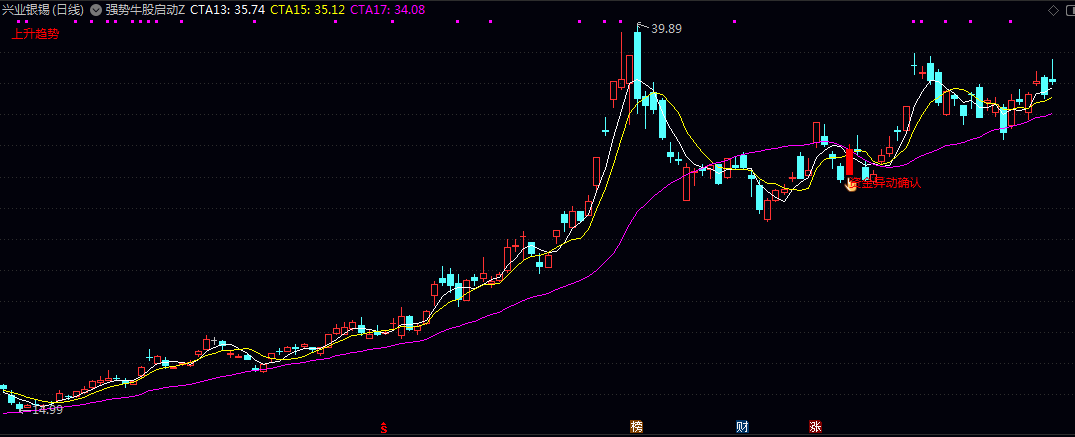Viewport: 1075px width, 437px height.
Task: Open the red 涨 event marker
Action: click(815, 427)
